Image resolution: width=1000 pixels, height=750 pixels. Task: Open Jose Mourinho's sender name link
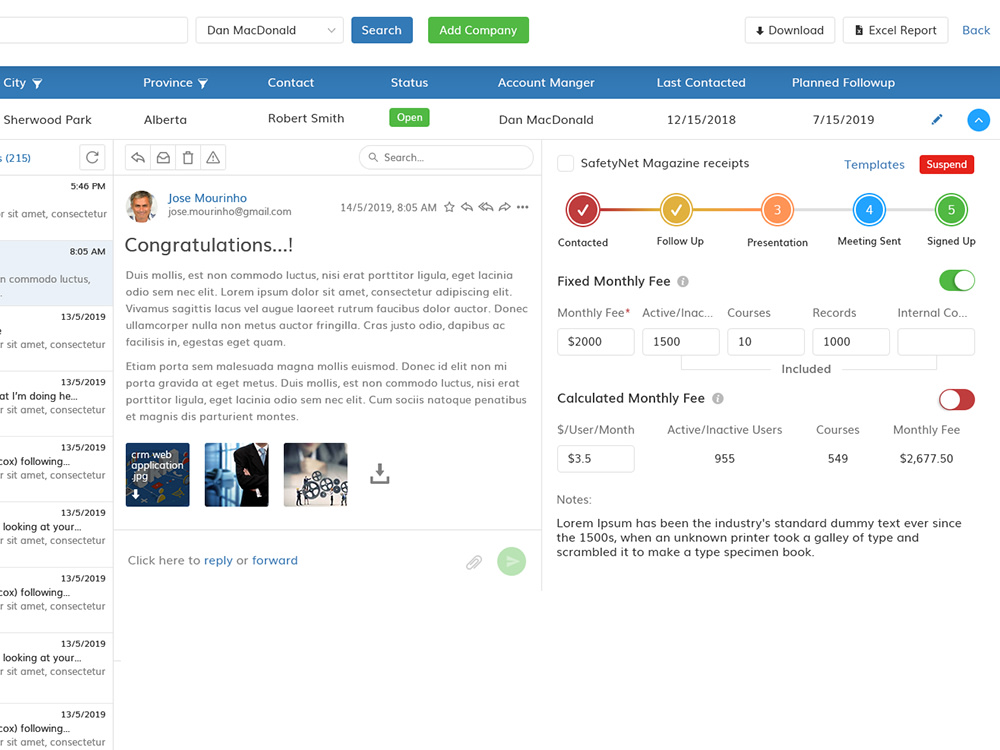click(207, 198)
